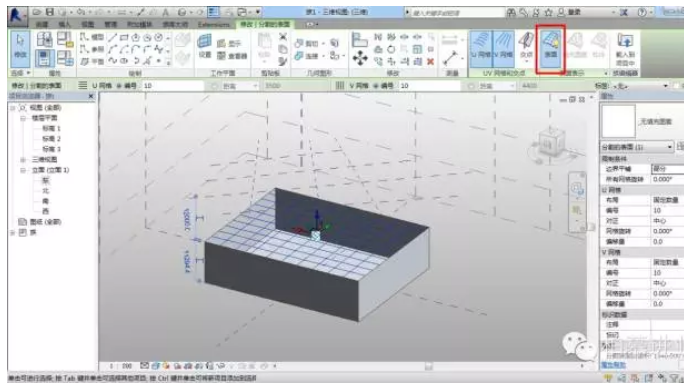The image size is (693, 388).
Task: Click the Cut (剪切) geometry tool
Action: tap(308, 43)
